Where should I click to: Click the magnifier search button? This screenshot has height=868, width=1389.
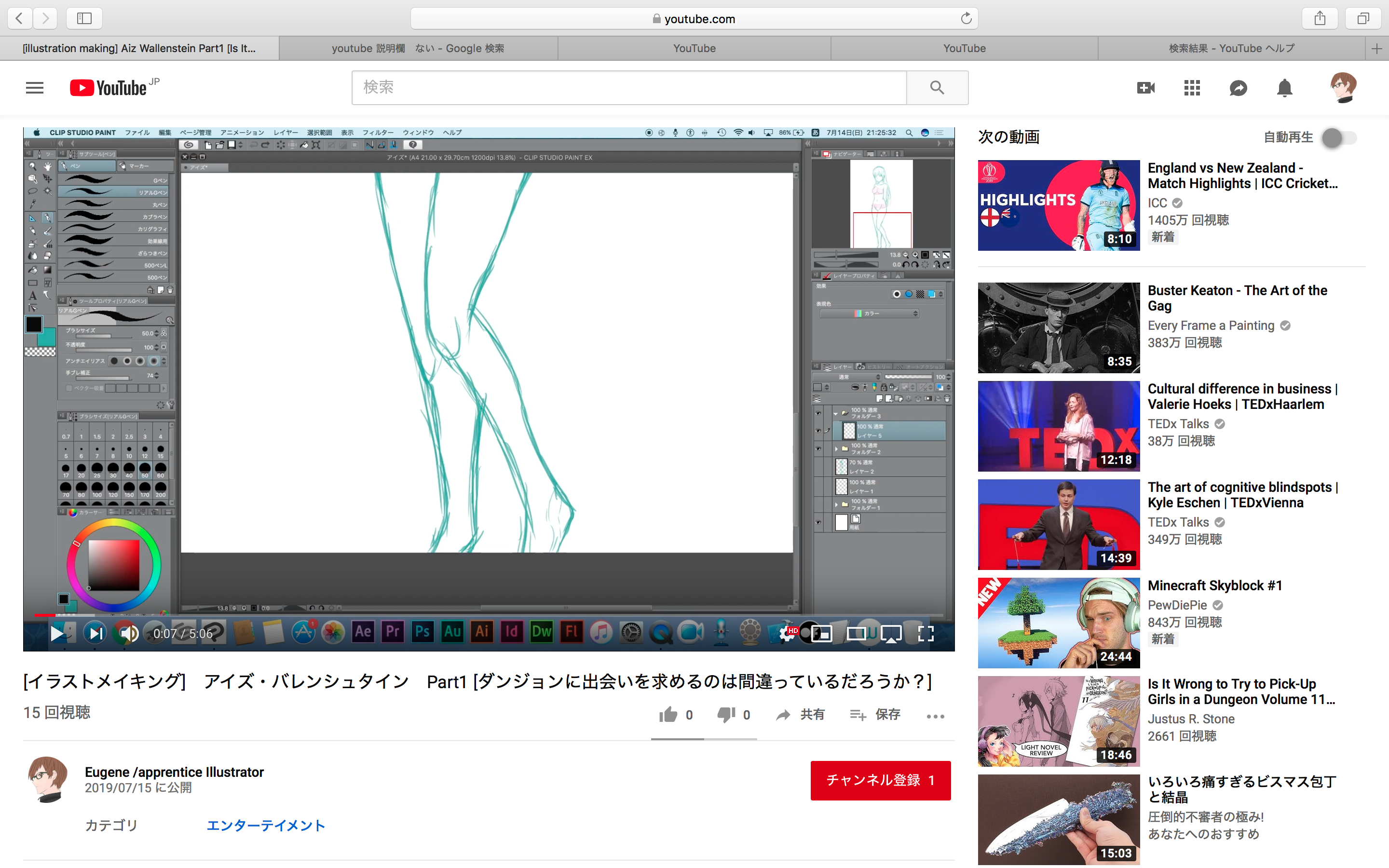coord(937,88)
